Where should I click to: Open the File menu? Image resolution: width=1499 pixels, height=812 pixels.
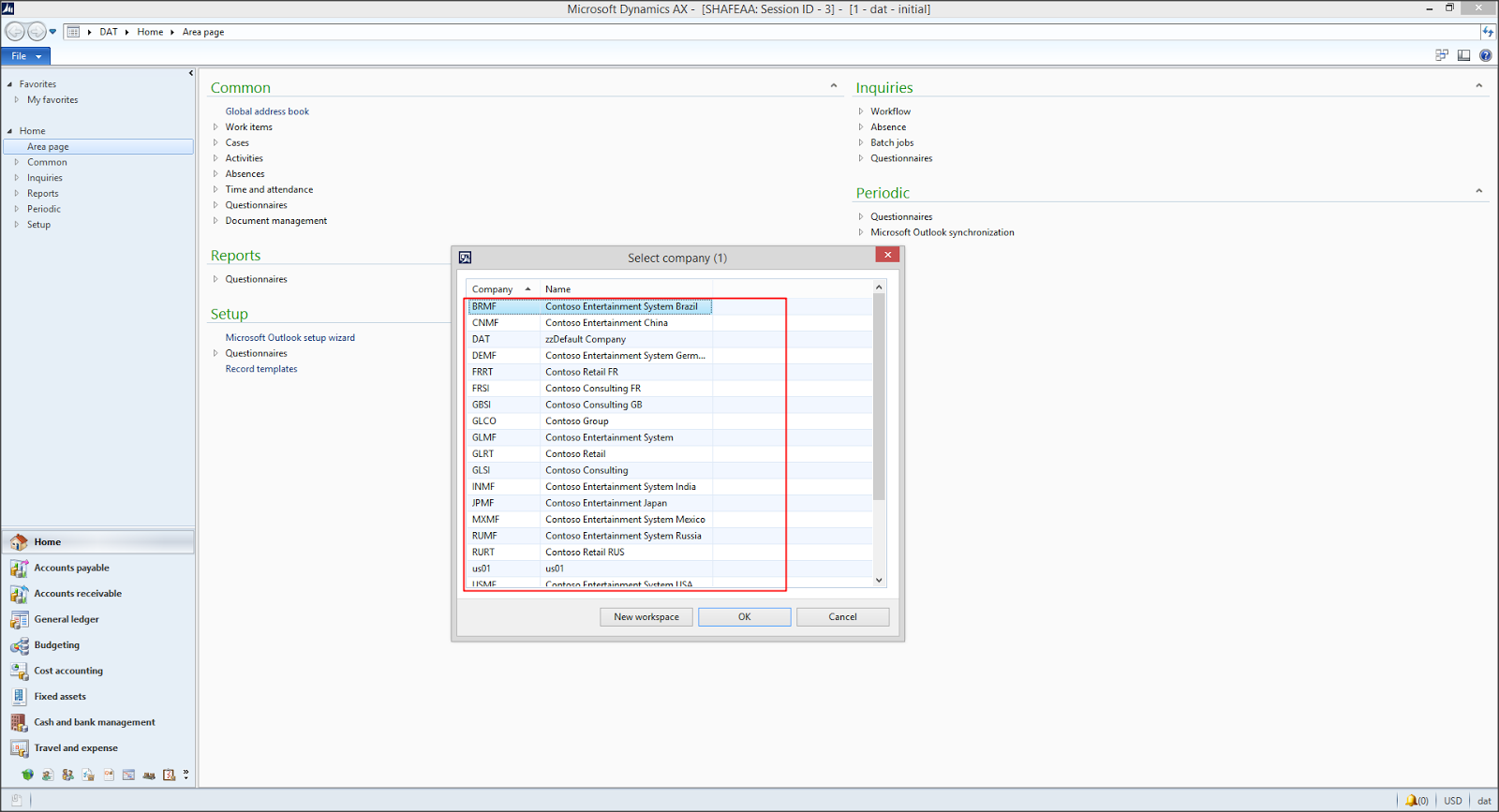coord(26,56)
